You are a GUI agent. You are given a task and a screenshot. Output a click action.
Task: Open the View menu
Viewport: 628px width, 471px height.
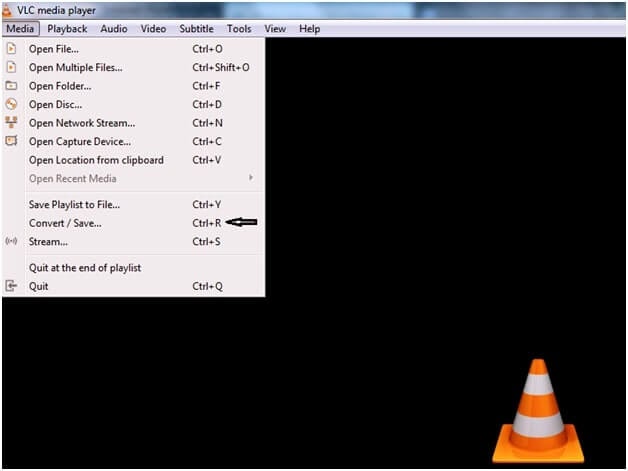pos(275,29)
